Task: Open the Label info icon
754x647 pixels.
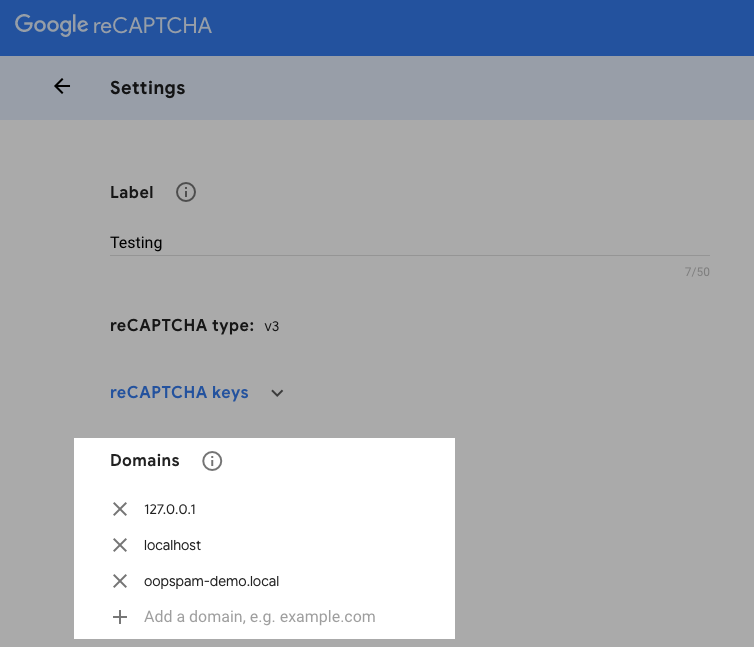Action: coord(186,192)
